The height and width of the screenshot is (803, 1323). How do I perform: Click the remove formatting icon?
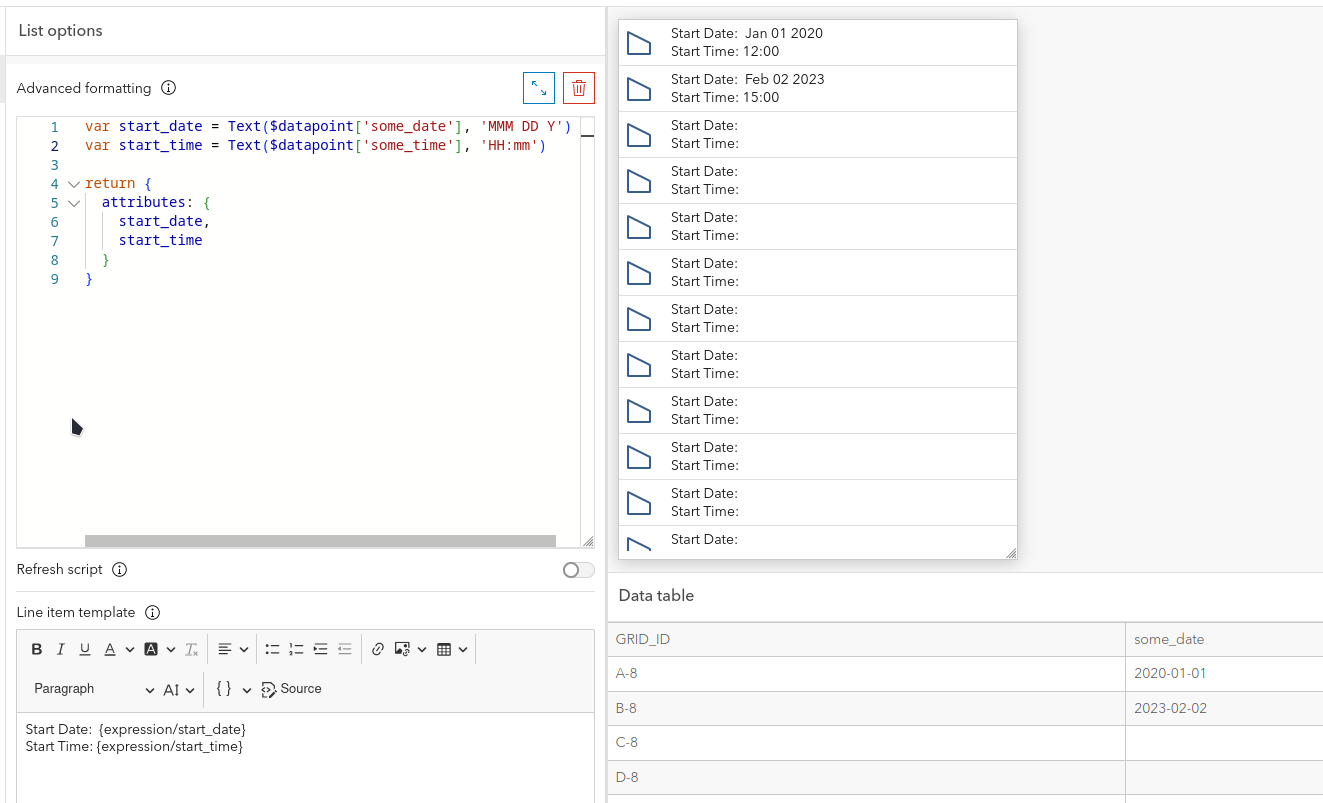click(x=191, y=648)
